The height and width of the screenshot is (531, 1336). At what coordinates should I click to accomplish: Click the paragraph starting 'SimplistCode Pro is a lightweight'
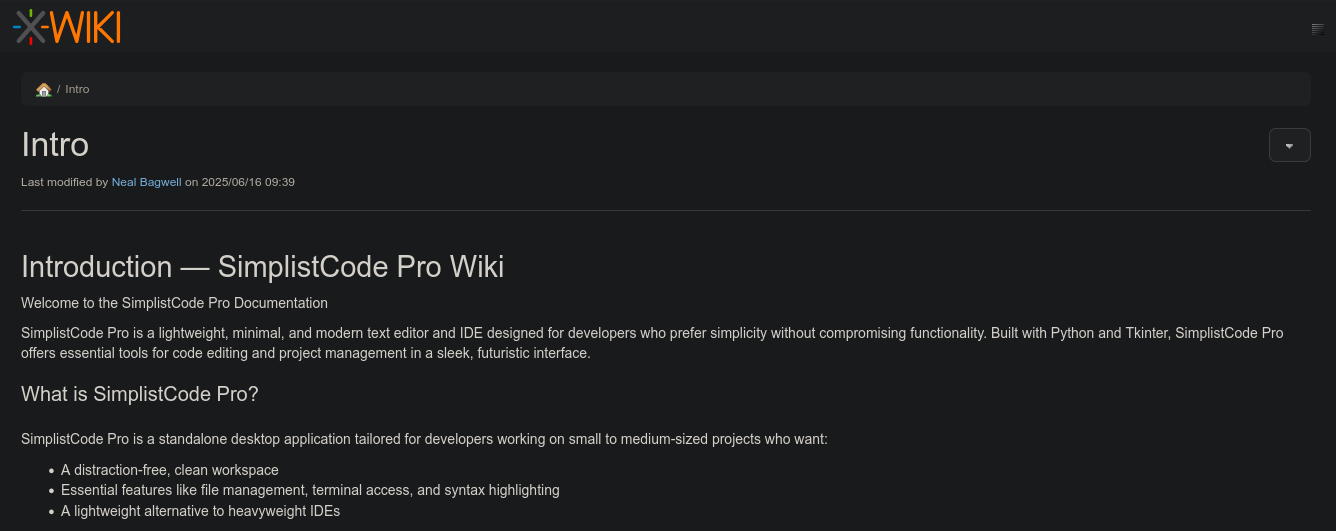tap(652, 343)
